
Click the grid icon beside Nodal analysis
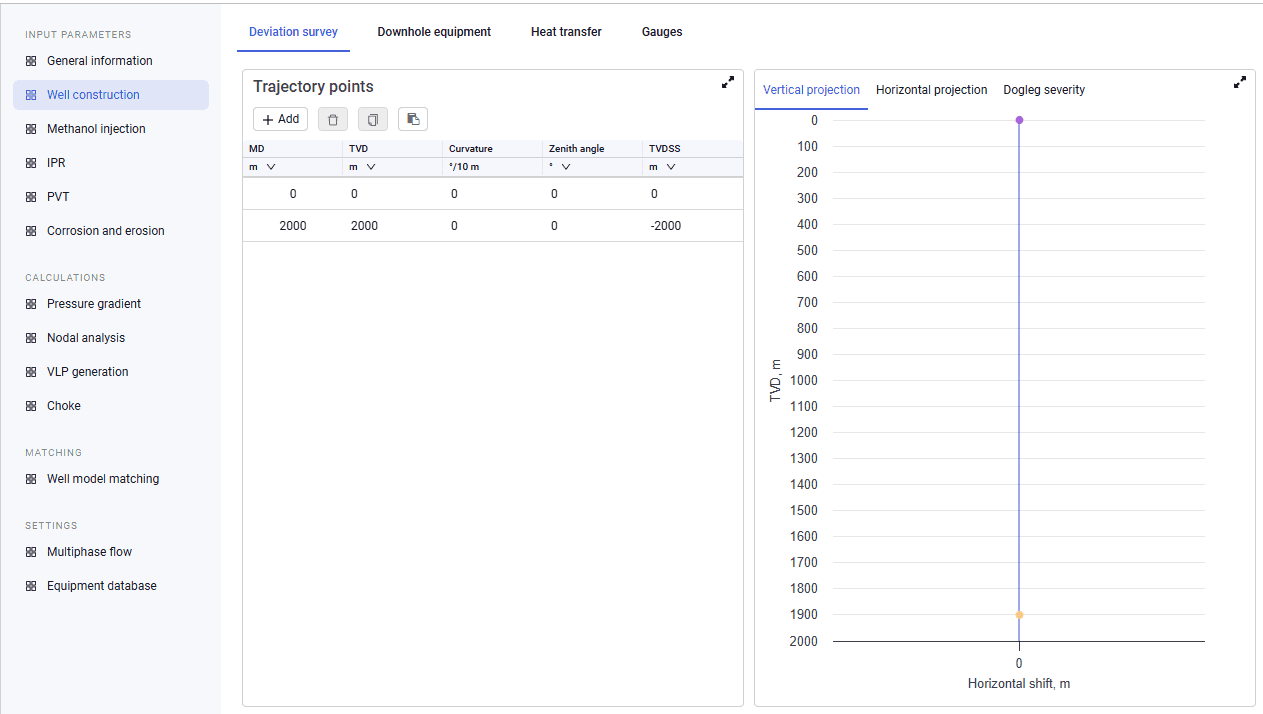click(x=31, y=338)
